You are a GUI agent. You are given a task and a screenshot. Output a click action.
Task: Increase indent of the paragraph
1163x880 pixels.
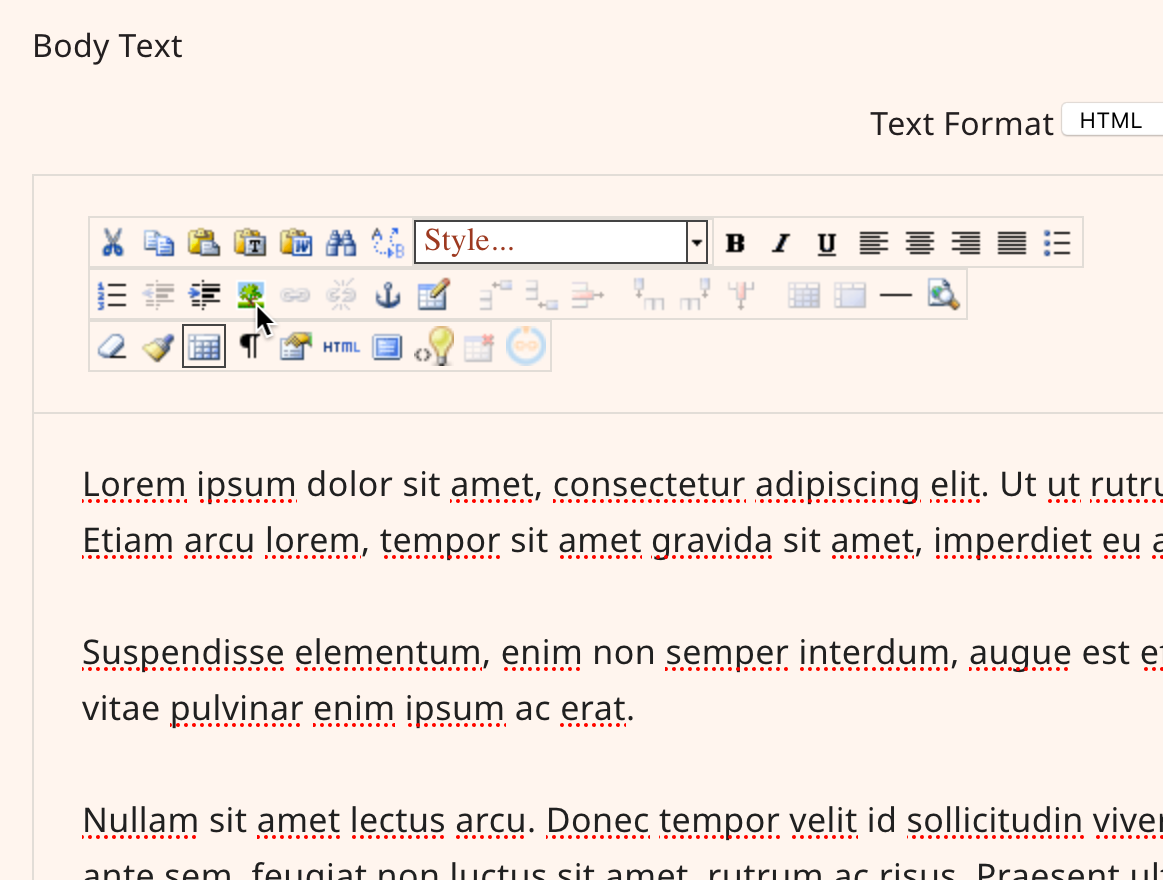click(x=205, y=295)
